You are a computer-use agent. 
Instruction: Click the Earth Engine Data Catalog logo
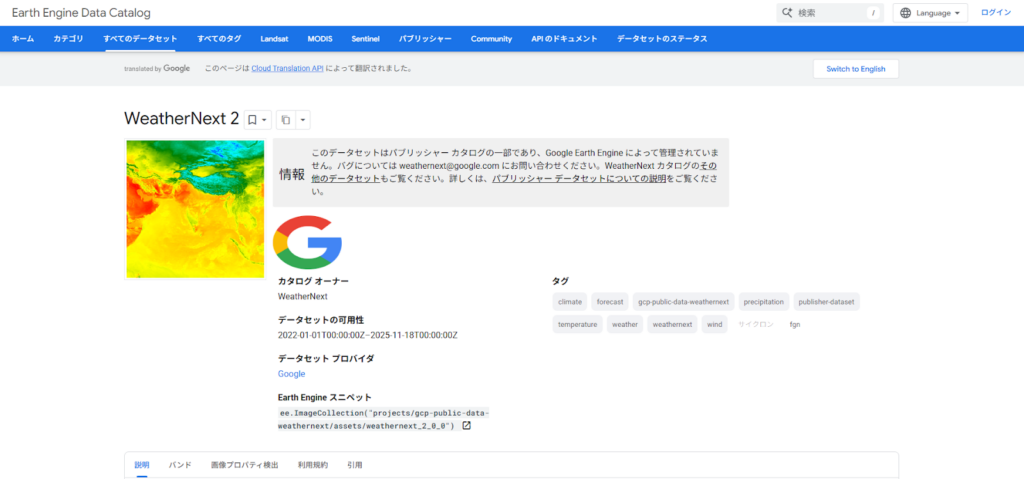(x=81, y=12)
